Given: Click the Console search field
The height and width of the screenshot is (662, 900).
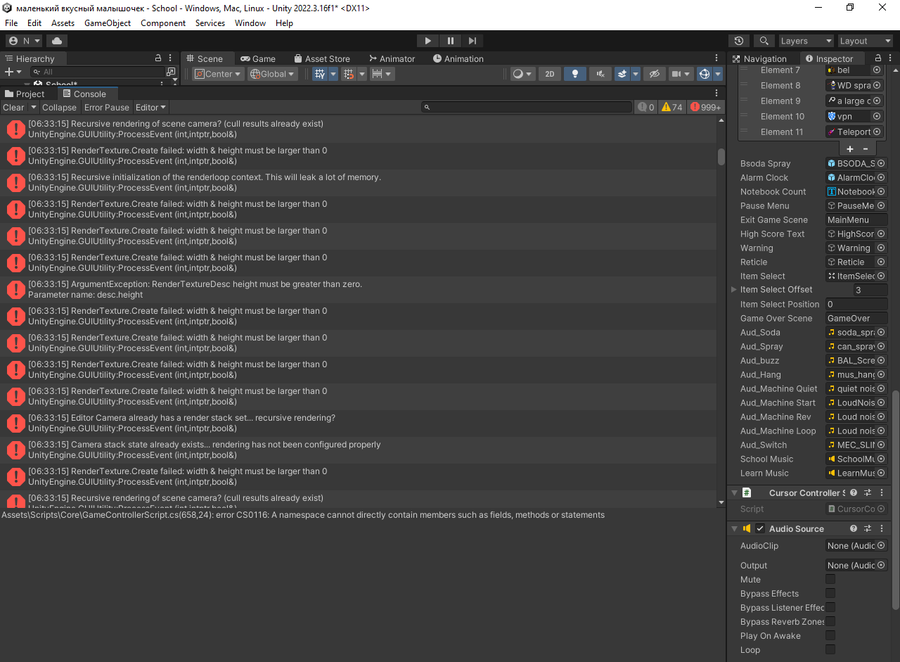Looking at the screenshot, I should (x=525, y=107).
